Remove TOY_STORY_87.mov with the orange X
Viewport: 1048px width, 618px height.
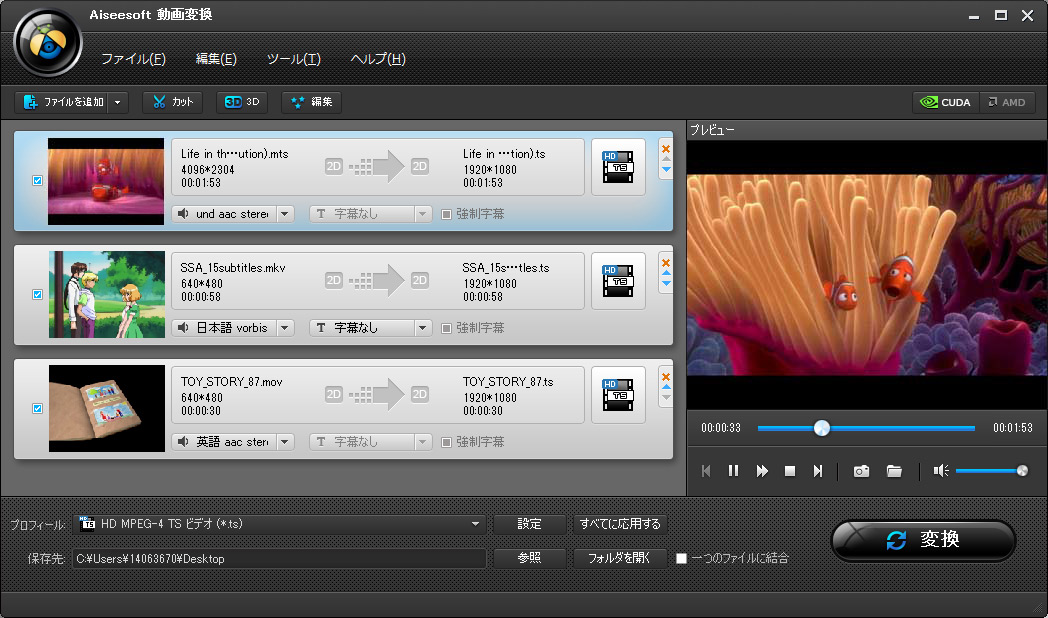(666, 377)
